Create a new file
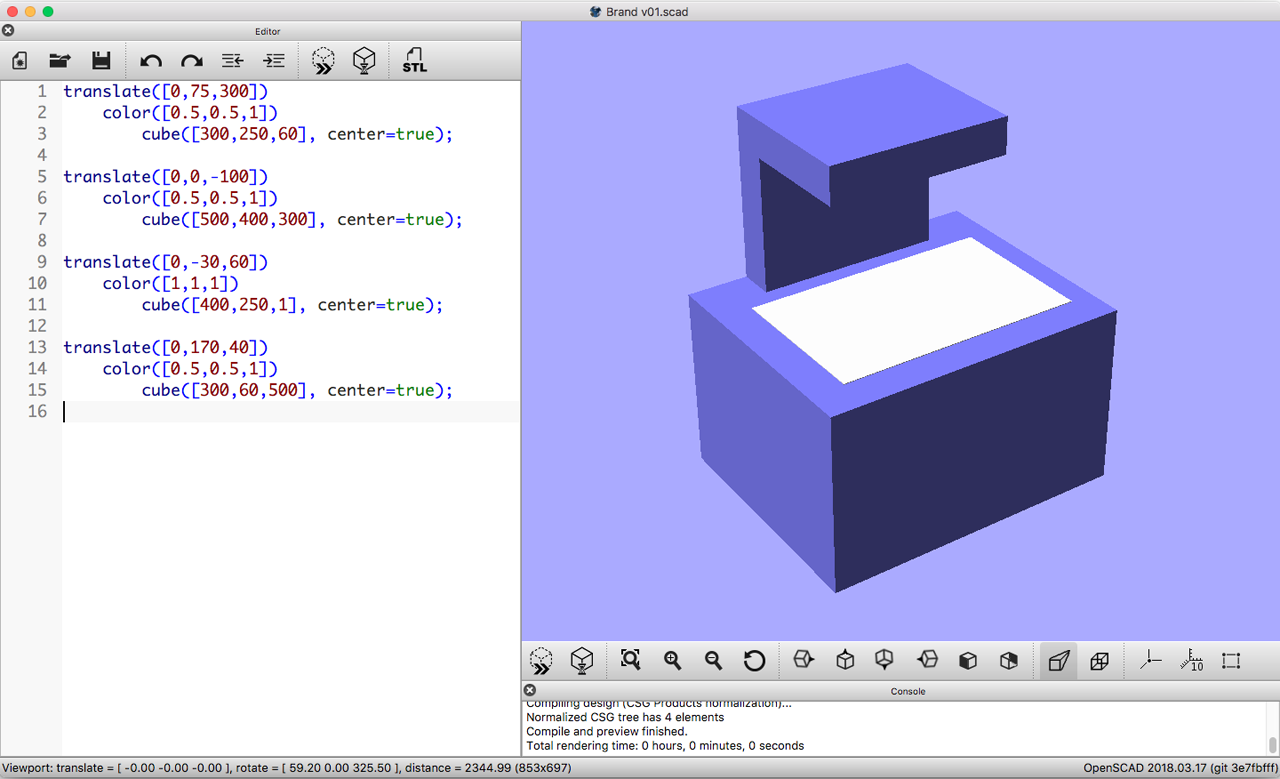This screenshot has height=779, width=1280. (x=19, y=60)
